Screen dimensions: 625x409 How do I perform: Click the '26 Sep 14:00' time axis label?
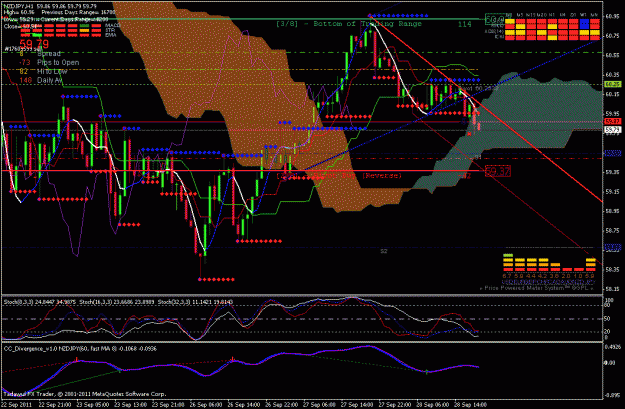click(x=244, y=404)
